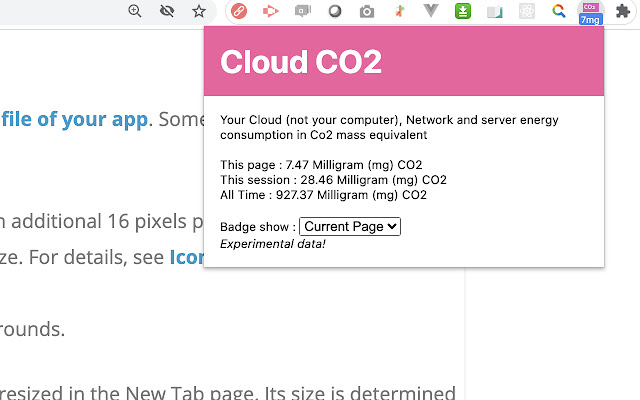Open the Badge show Current Page dropdown

[x=350, y=227]
